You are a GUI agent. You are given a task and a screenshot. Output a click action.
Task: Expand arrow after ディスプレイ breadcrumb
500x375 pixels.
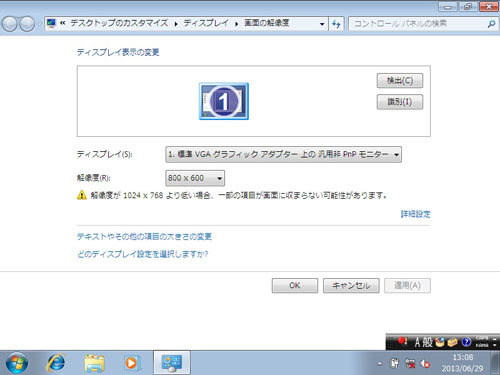[x=236, y=24]
